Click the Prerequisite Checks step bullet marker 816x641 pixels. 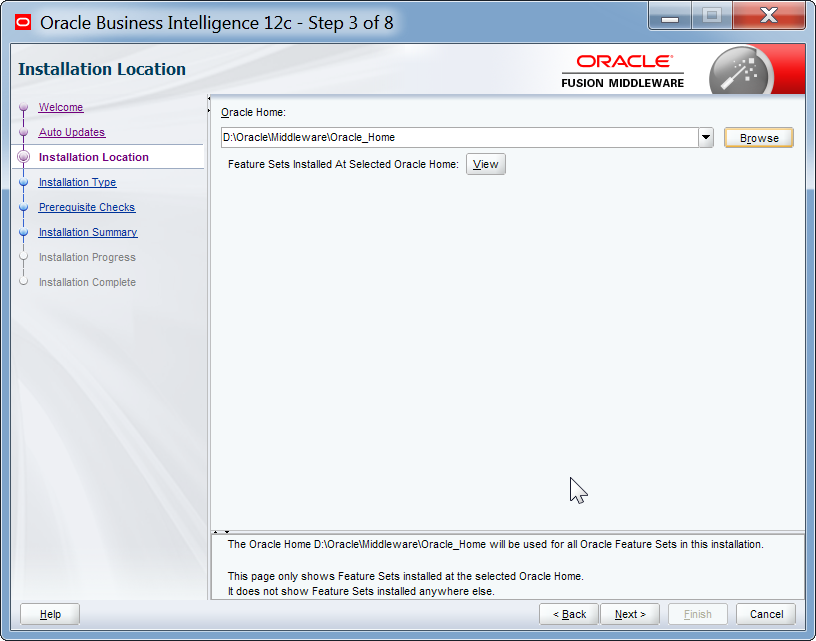click(23, 207)
